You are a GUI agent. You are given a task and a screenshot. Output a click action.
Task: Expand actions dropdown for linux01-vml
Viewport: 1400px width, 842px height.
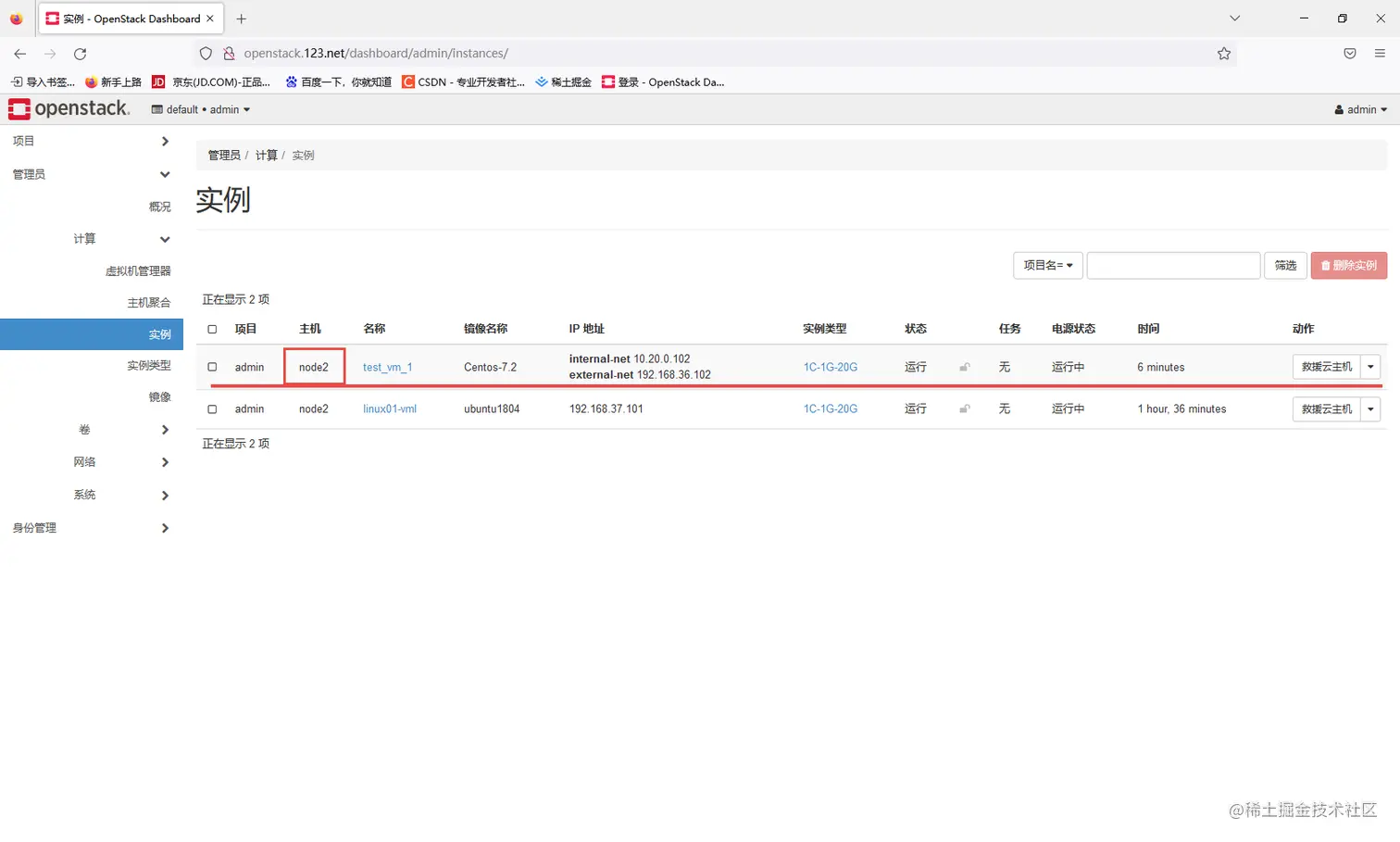[x=1371, y=409]
